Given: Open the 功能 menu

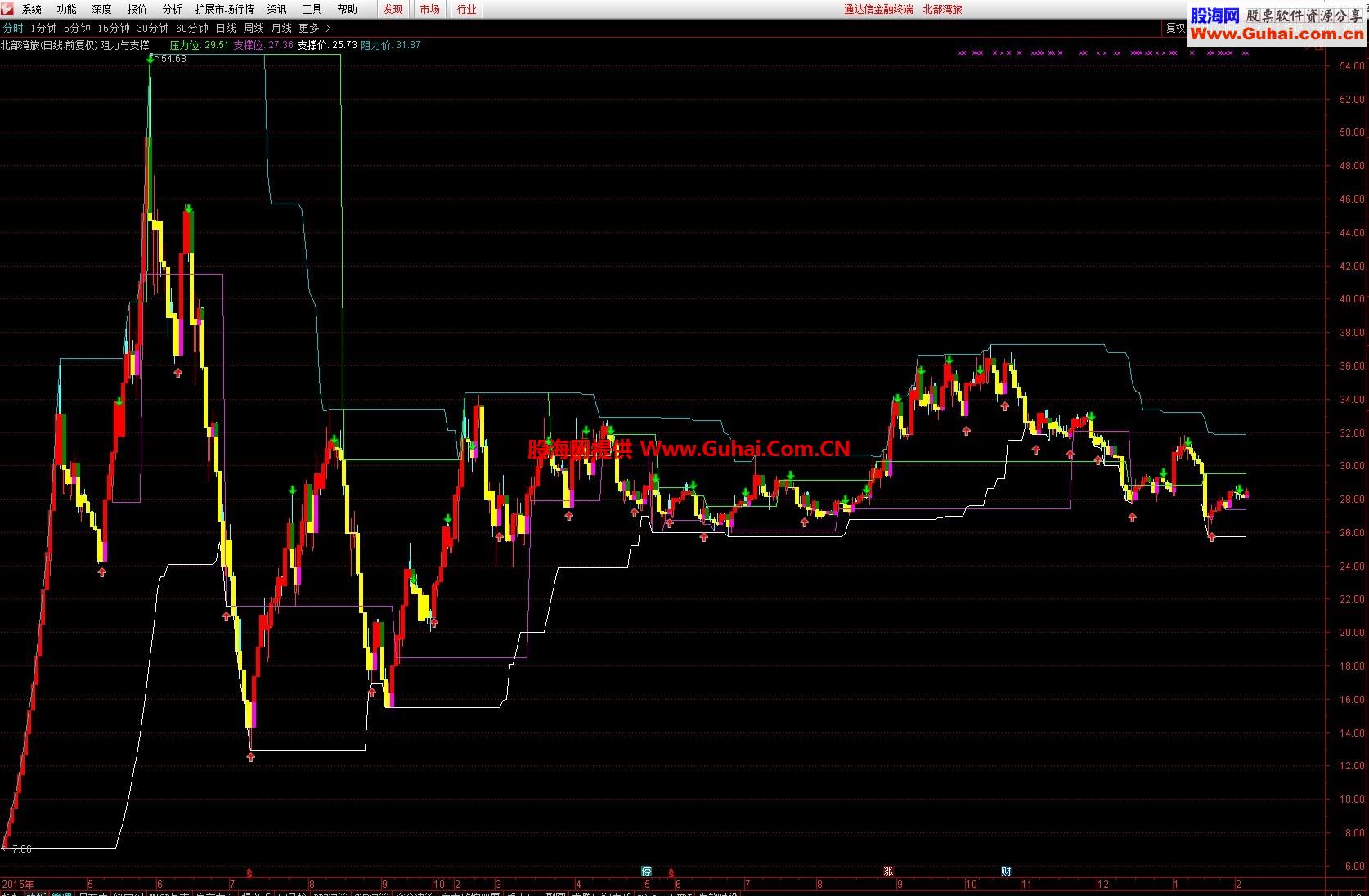Looking at the screenshot, I should [67, 9].
